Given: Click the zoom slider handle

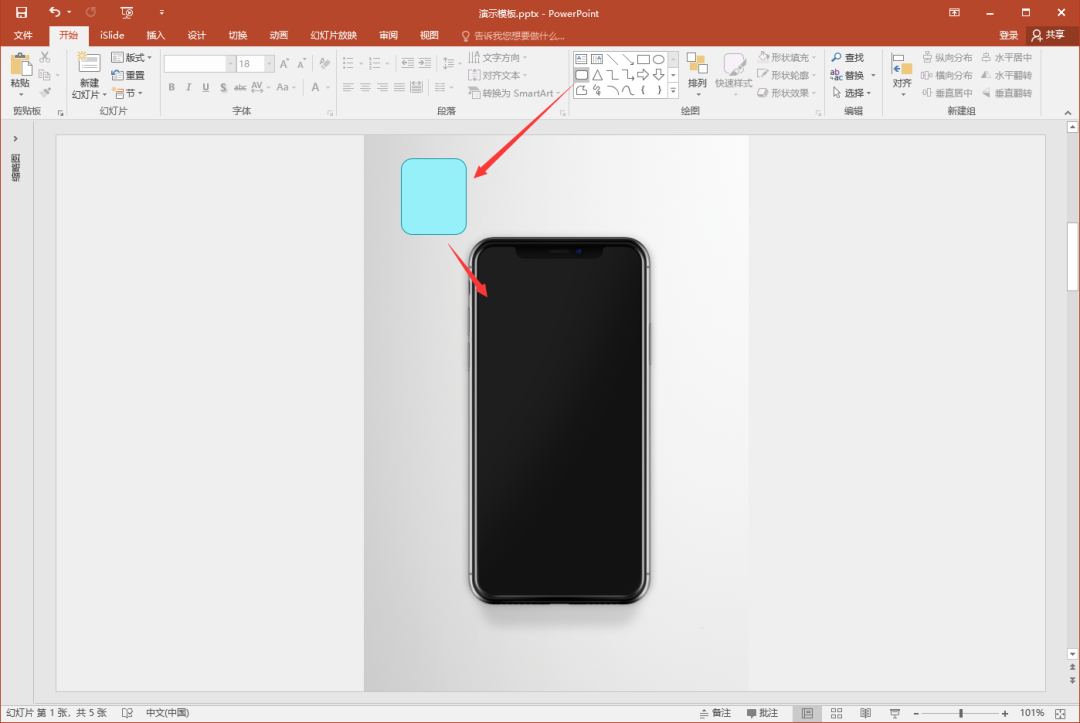Looking at the screenshot, I should point(961,713).
